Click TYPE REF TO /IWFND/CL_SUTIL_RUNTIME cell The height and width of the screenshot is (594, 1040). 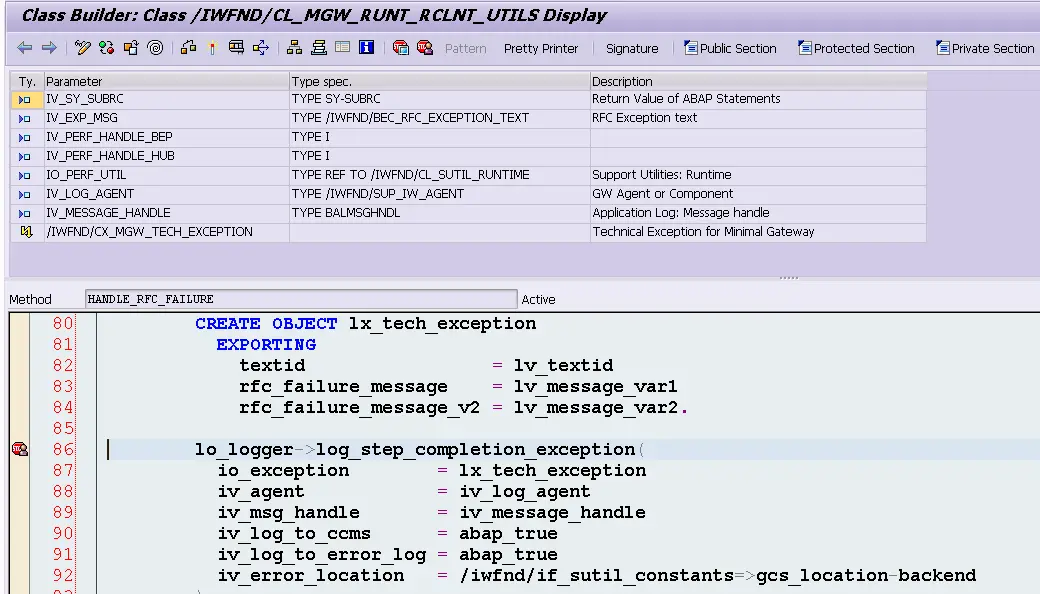tap(440, 175)
